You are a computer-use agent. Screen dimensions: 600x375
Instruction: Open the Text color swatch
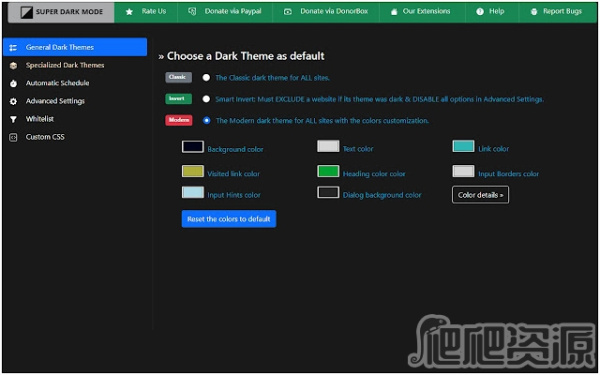tap(328, 146)
